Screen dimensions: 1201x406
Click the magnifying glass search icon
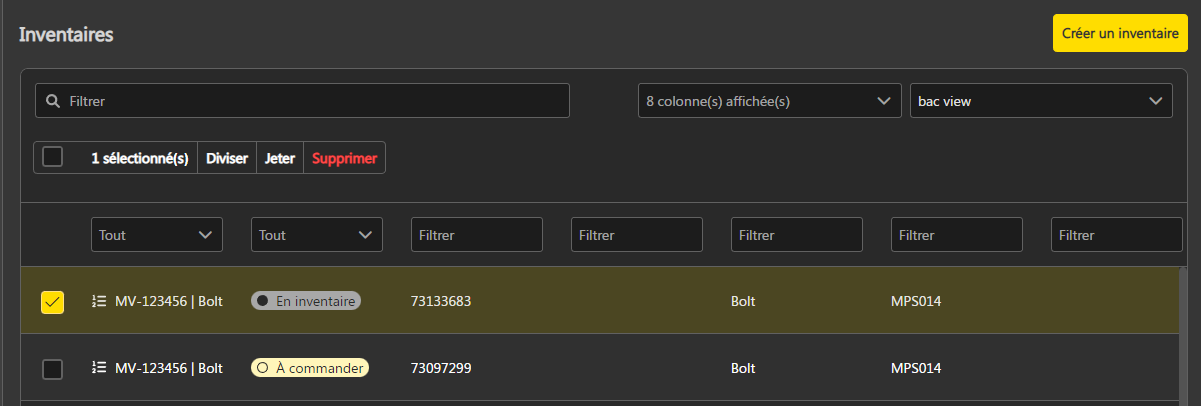[53, 101]
